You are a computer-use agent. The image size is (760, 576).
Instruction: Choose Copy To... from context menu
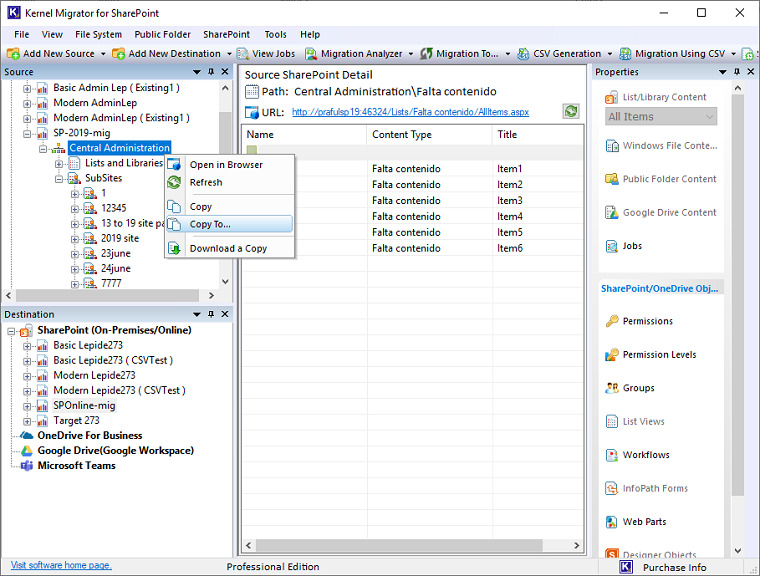coord(229,224)
